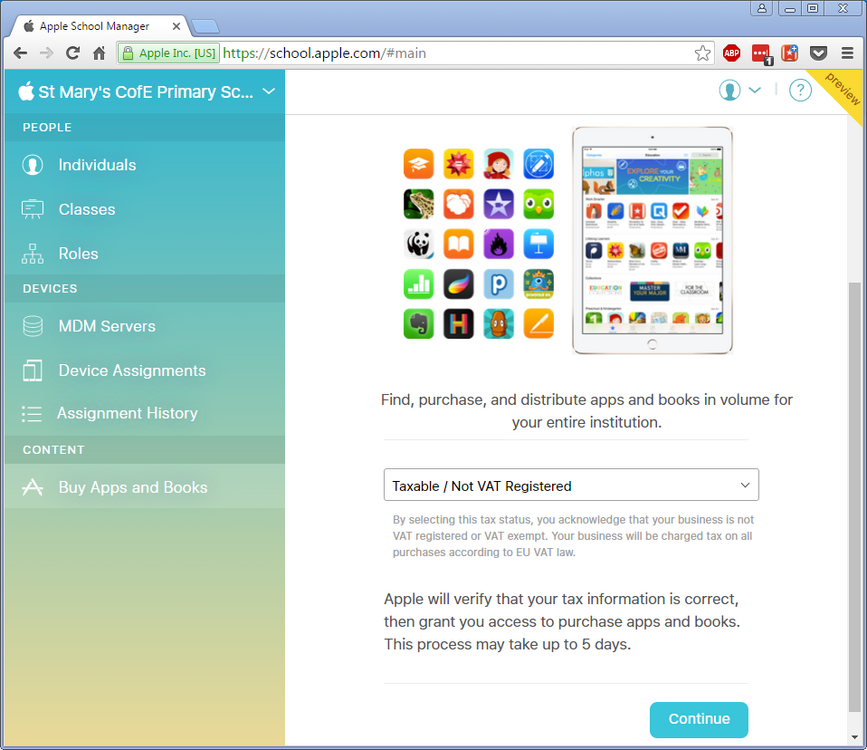The image size is (867, 750).
Task: Go to Roles in the sidebar
Action: click(145, 253)
